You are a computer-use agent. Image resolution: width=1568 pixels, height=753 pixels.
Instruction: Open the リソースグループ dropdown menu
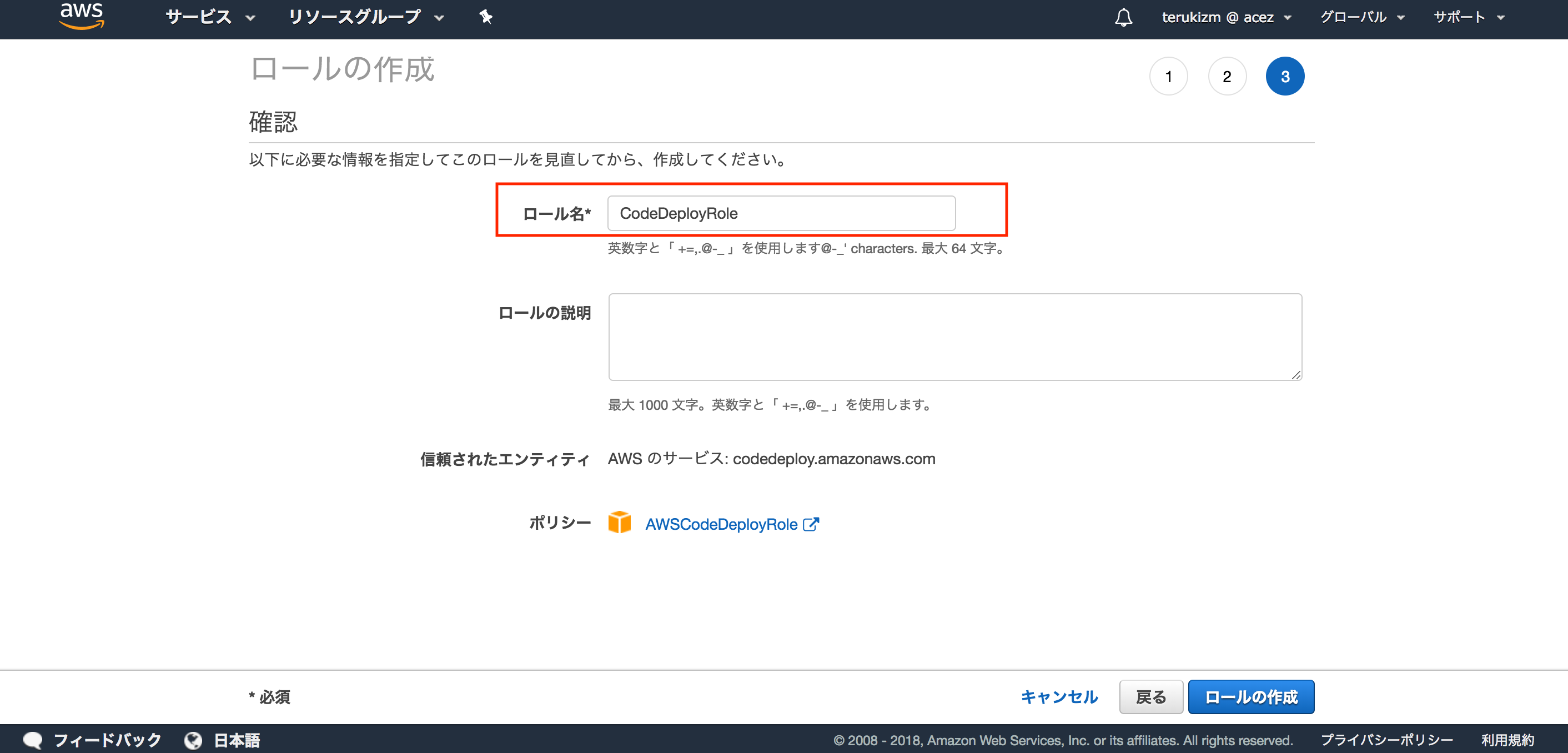[x=366, y=17]
